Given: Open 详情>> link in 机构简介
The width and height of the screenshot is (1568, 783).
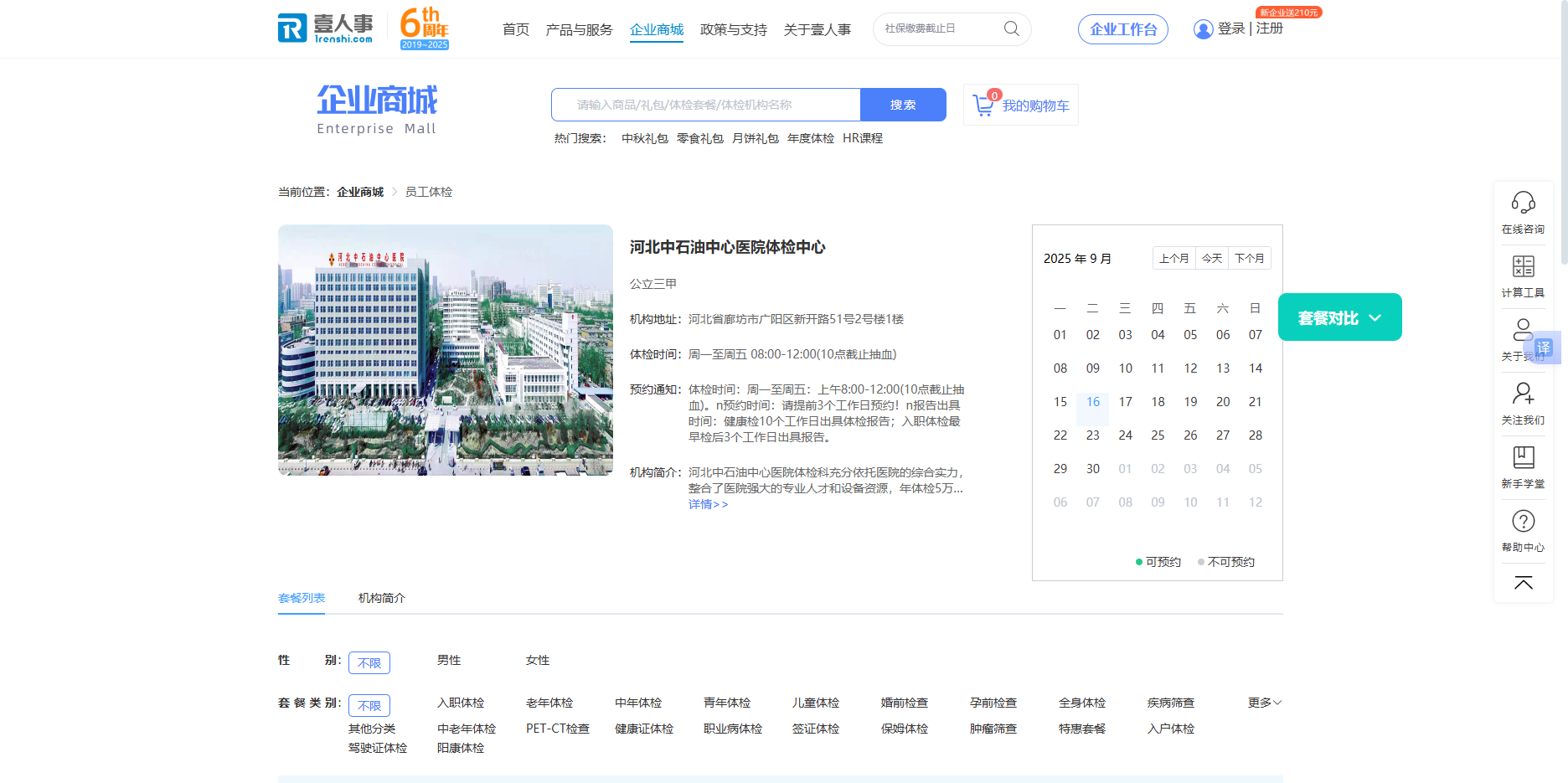Looking at the screenshot, I should pos(709,504).
